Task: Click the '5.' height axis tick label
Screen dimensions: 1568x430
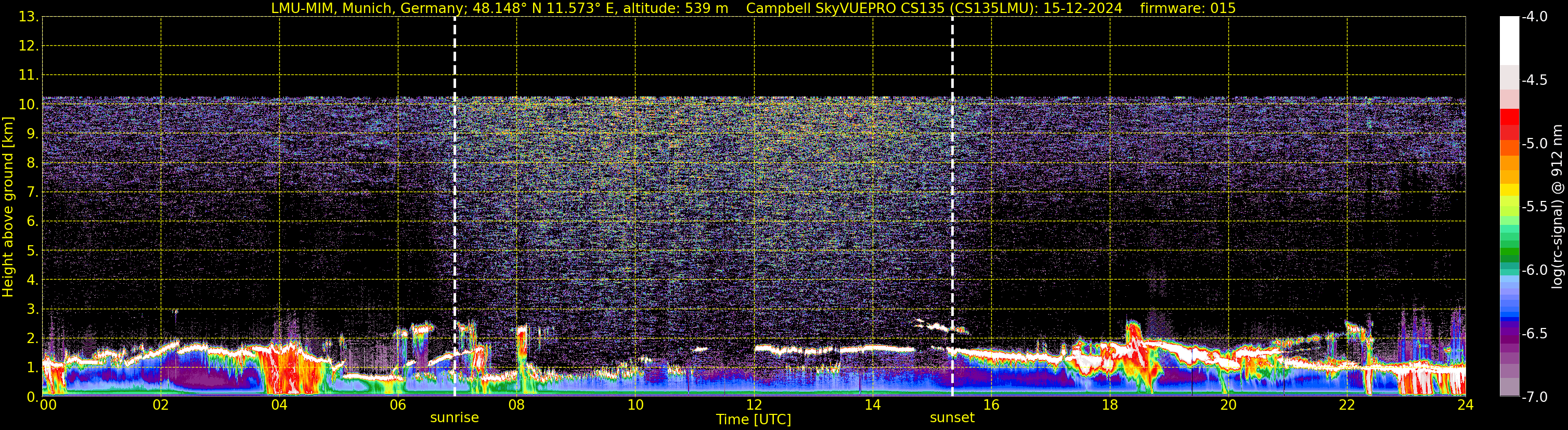Action: pyautogui.click(x=32, y=251)
